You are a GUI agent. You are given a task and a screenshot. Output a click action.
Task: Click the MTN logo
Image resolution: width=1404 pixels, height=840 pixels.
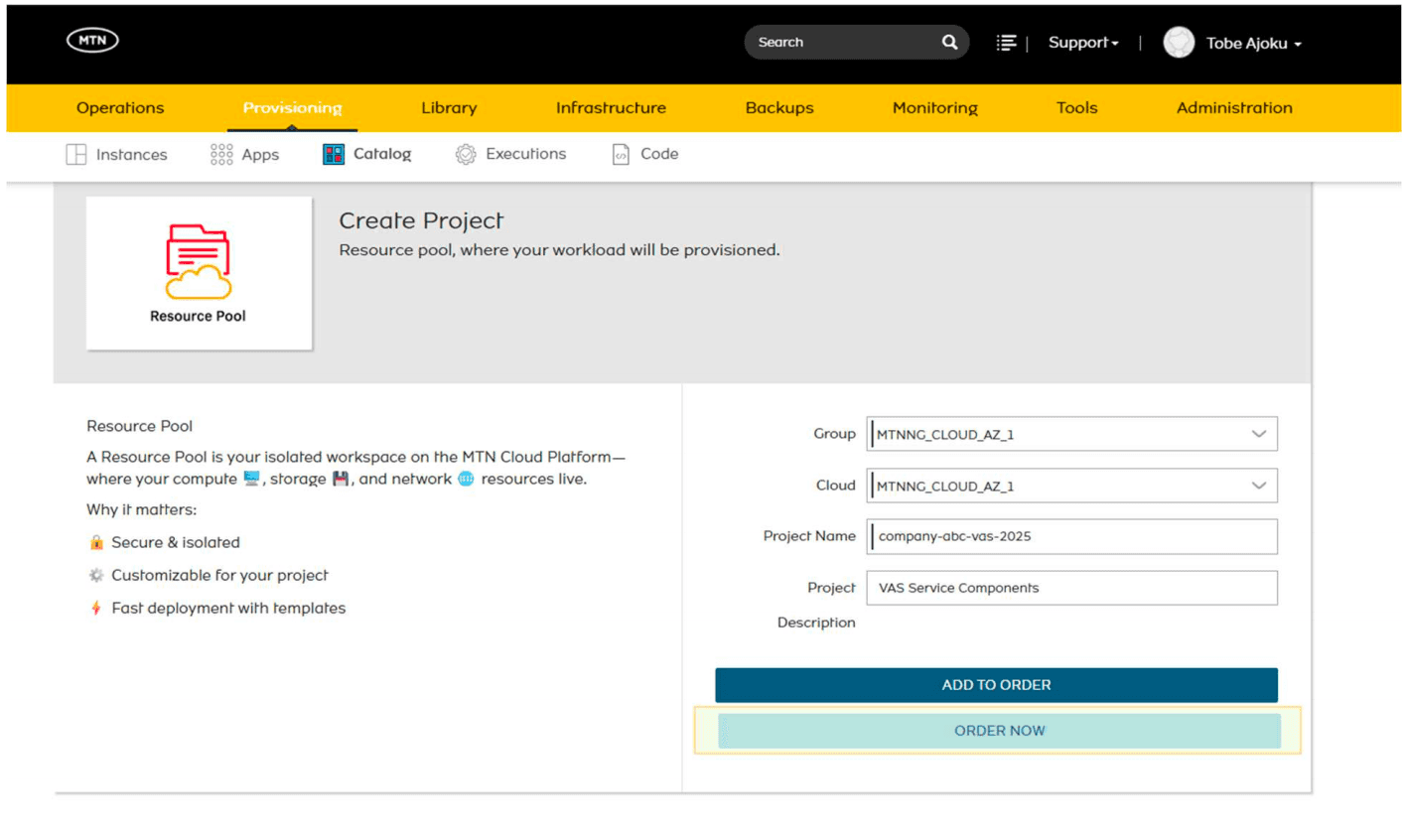pyautogui.click(x=92, y=40)
